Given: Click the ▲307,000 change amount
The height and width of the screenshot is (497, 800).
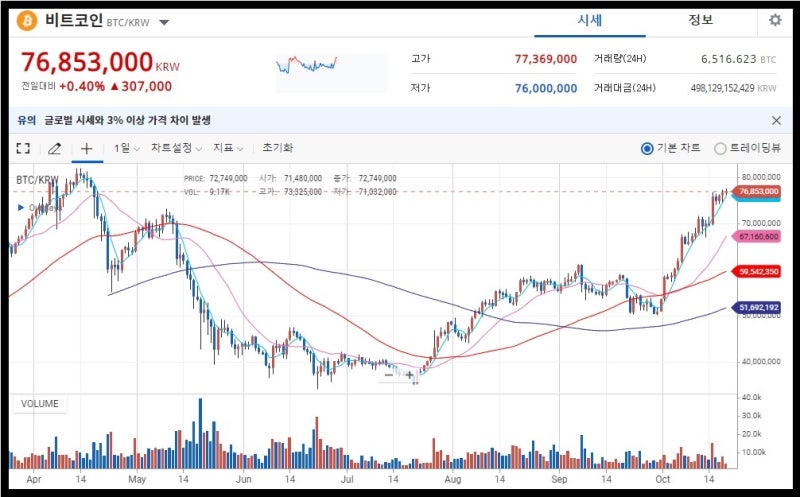Looking at the screenshot, I should click(141, 86).
